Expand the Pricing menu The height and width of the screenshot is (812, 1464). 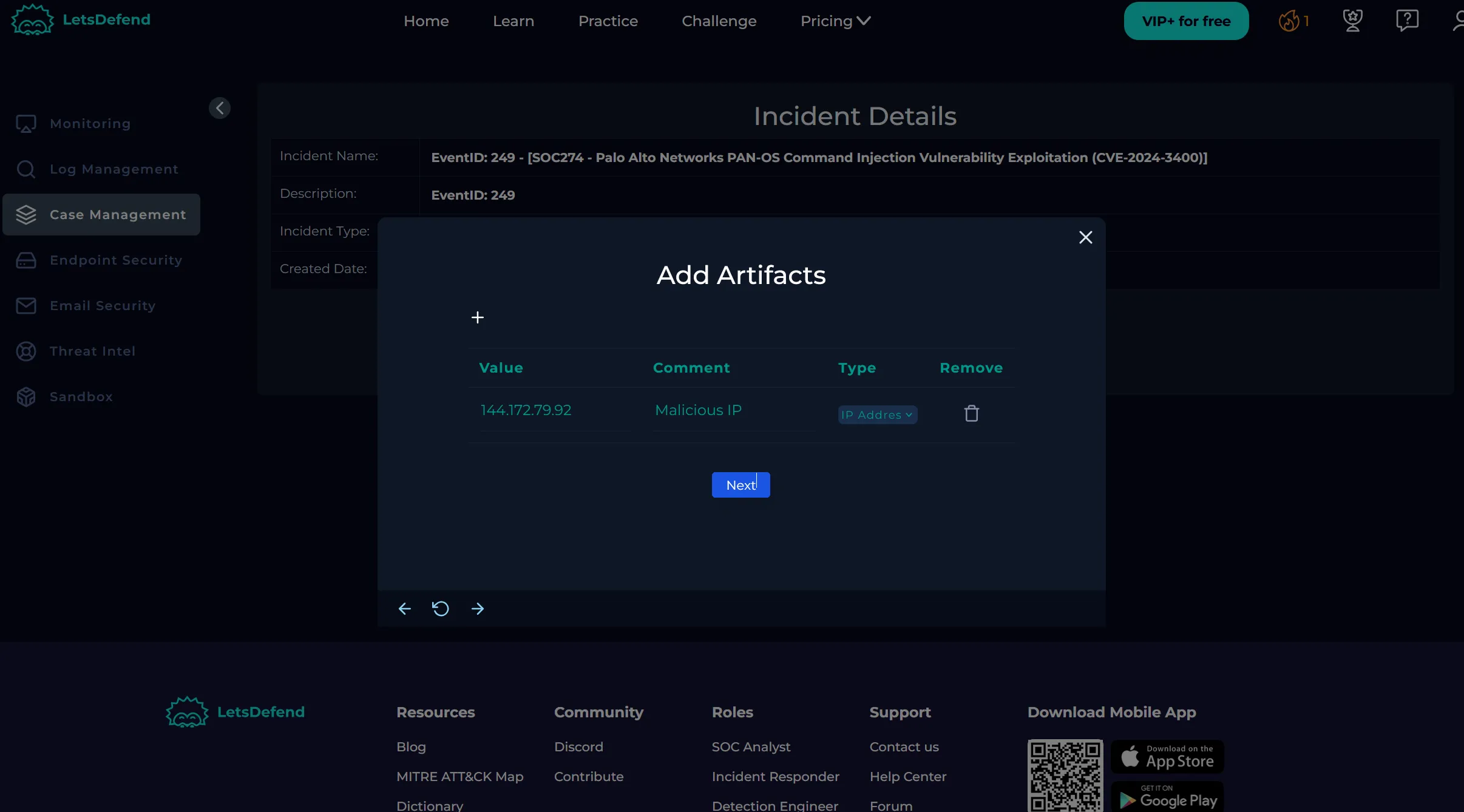[835, 21]
